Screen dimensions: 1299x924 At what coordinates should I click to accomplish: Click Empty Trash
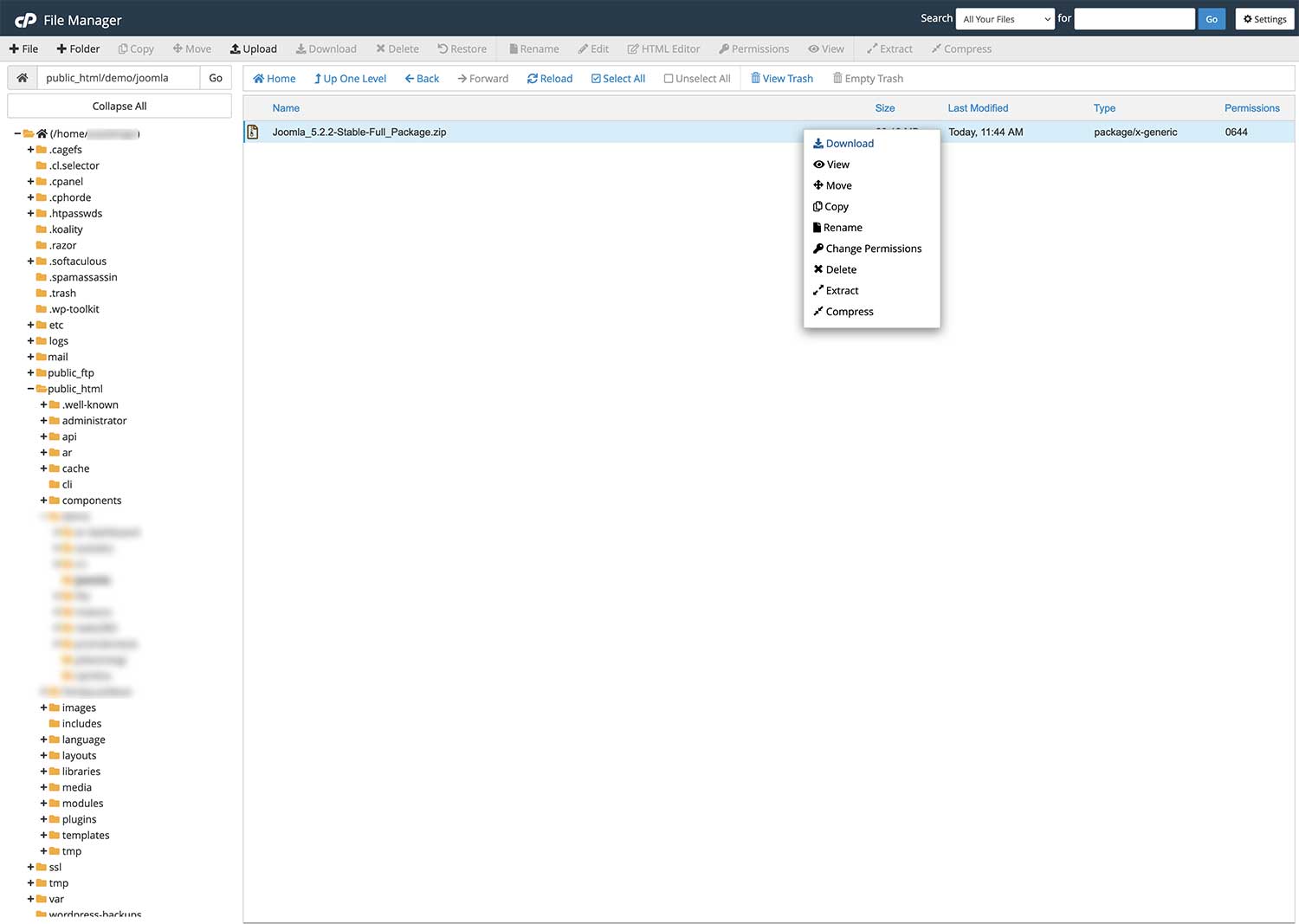click(x=868, y=79)
